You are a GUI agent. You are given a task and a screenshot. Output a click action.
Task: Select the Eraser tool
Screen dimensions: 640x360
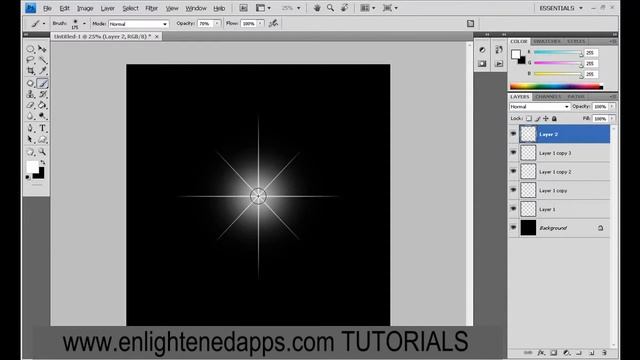coord(30,105)
